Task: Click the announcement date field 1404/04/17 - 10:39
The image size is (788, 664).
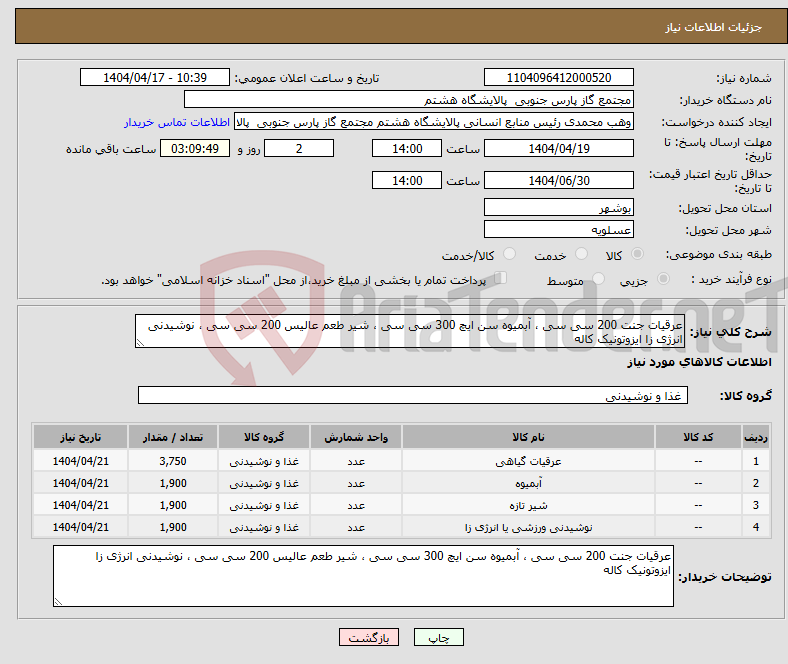Action: click(155, 77)
